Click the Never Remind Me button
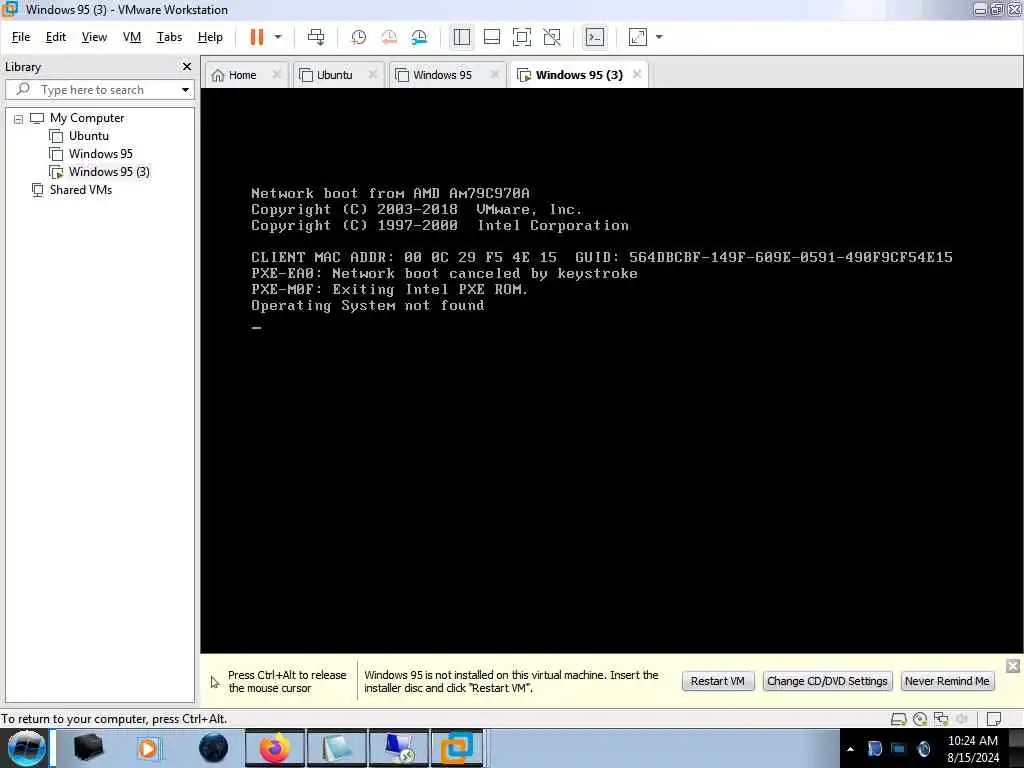Viewport: 1024px width, 768px height. pos(947,681)
